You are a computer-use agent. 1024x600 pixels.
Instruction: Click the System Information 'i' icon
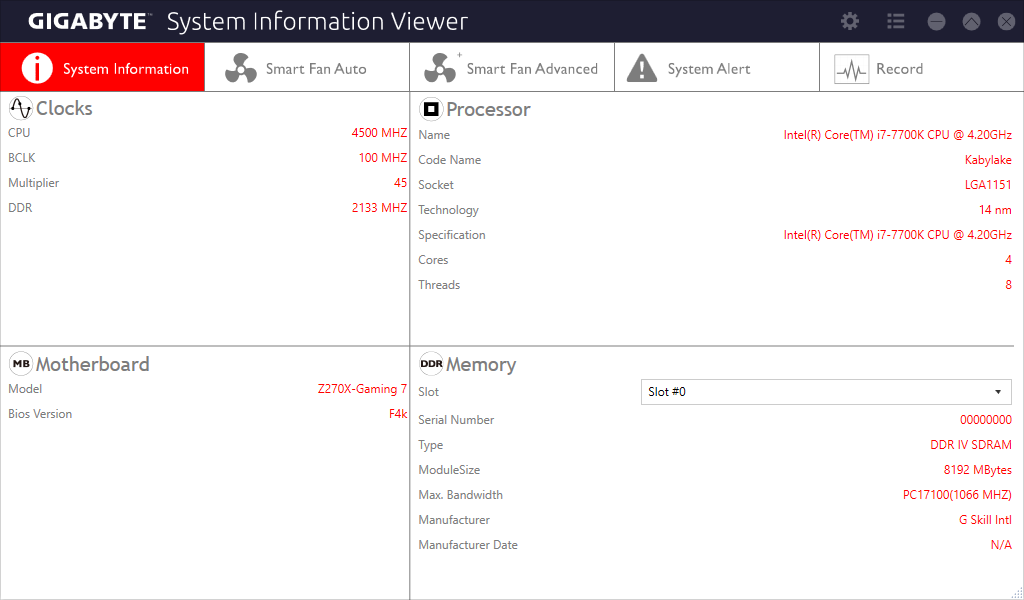coord(37,68)
